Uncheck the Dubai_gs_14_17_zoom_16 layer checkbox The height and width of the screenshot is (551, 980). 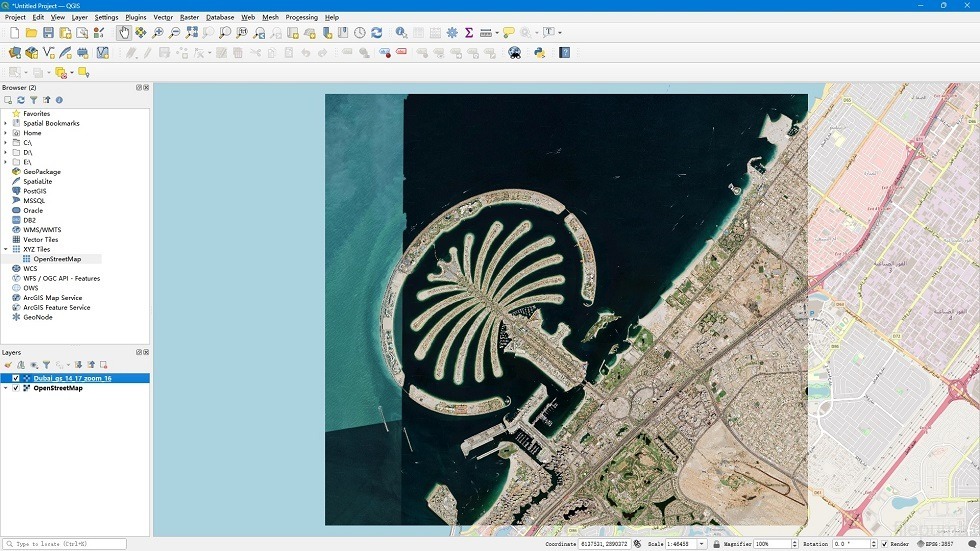click(15, 378)
